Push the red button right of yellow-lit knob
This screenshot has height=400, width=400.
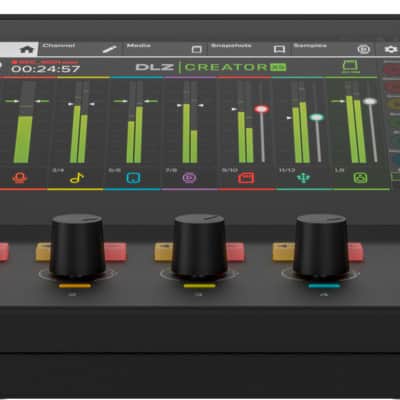(x=236, y=252)
